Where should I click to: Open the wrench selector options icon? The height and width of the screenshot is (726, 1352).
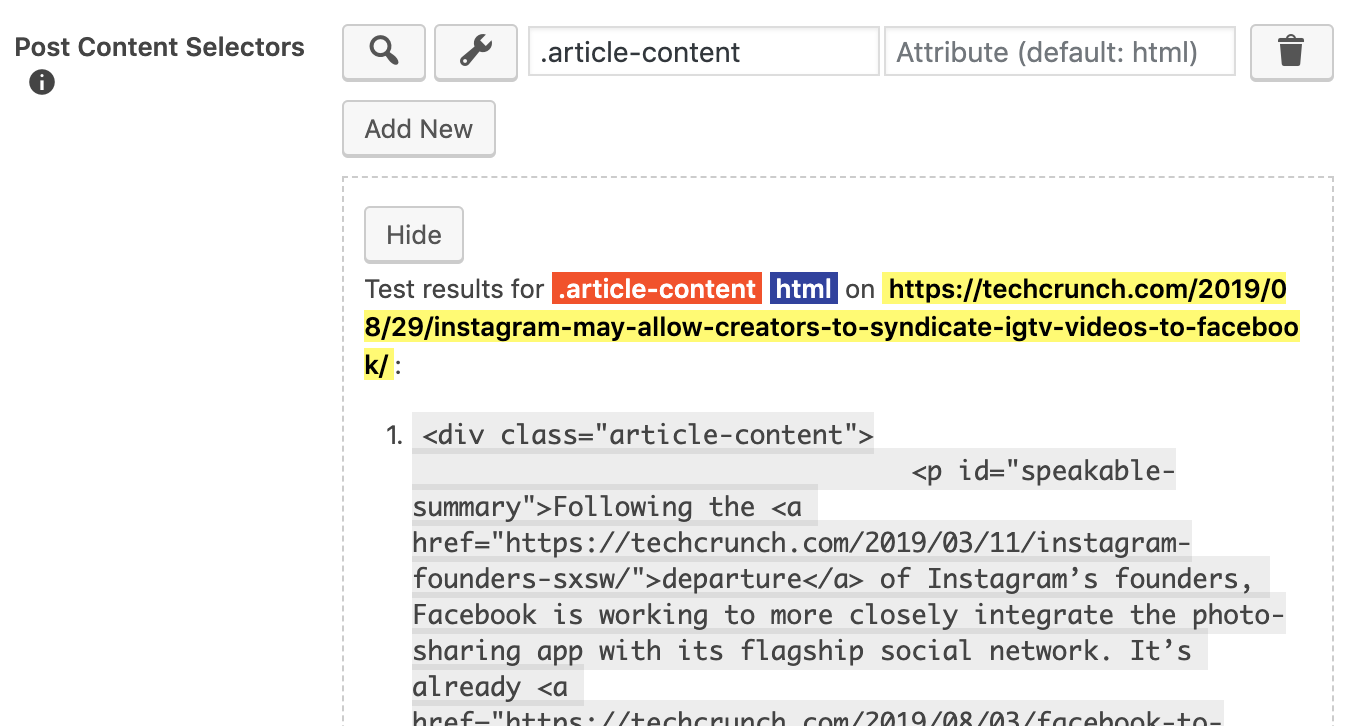[x=476, y=52]
